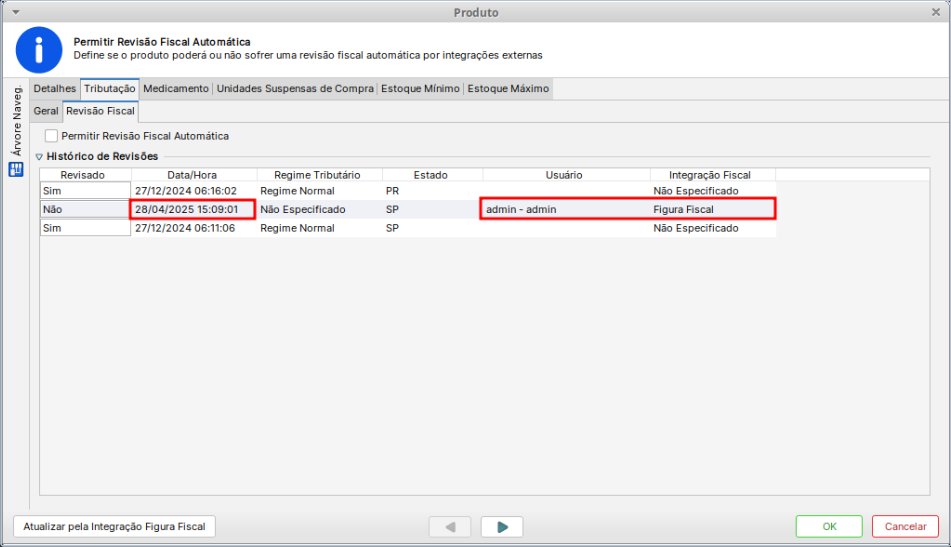Switch to the Detalhes tab
951x547 pixels.
(x=54, y=89)
